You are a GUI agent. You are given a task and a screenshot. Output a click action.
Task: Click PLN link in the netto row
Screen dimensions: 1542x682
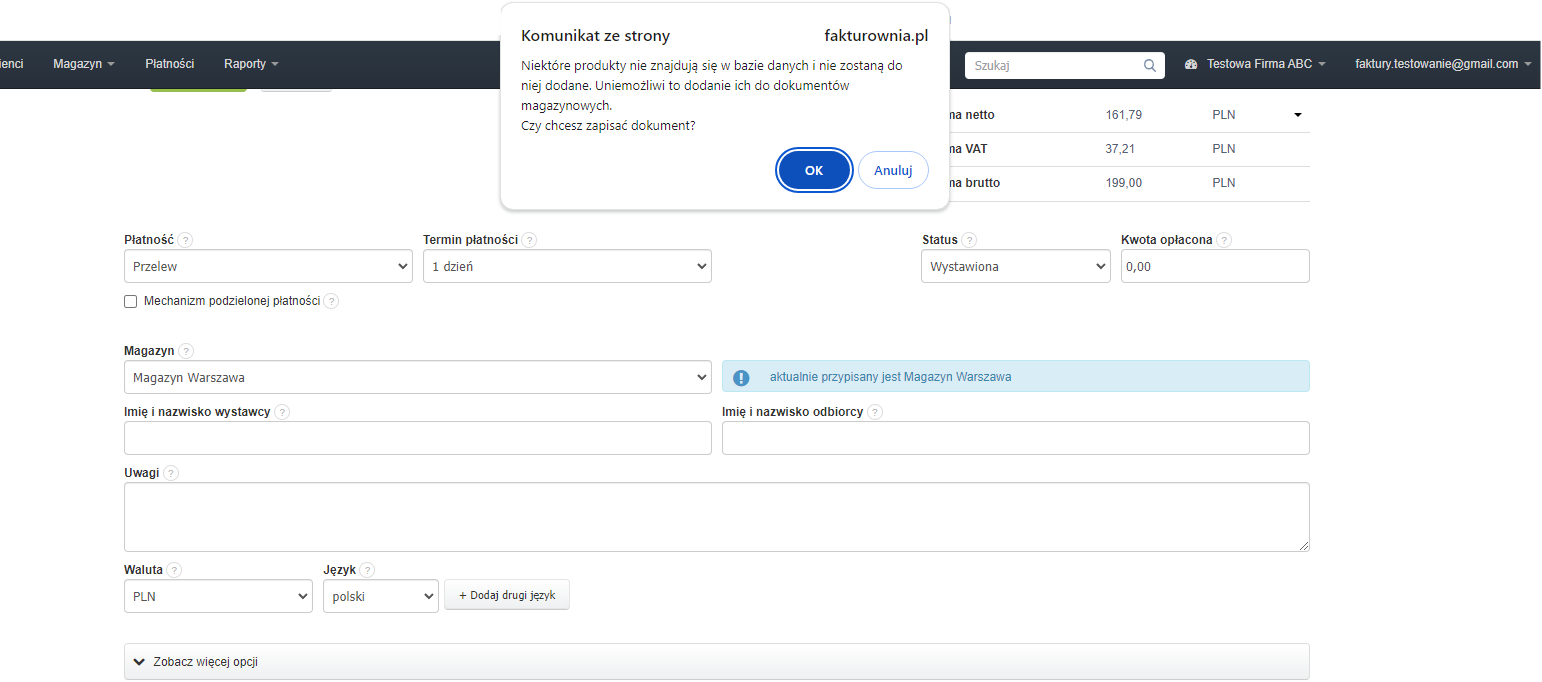point(1223,115)
